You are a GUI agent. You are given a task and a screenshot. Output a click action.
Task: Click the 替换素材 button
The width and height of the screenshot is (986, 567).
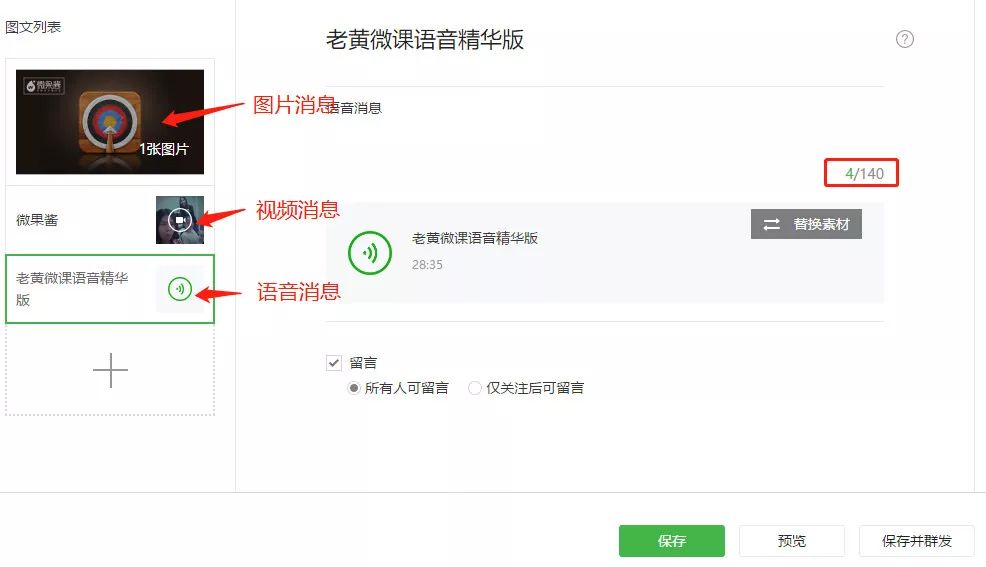806,224
